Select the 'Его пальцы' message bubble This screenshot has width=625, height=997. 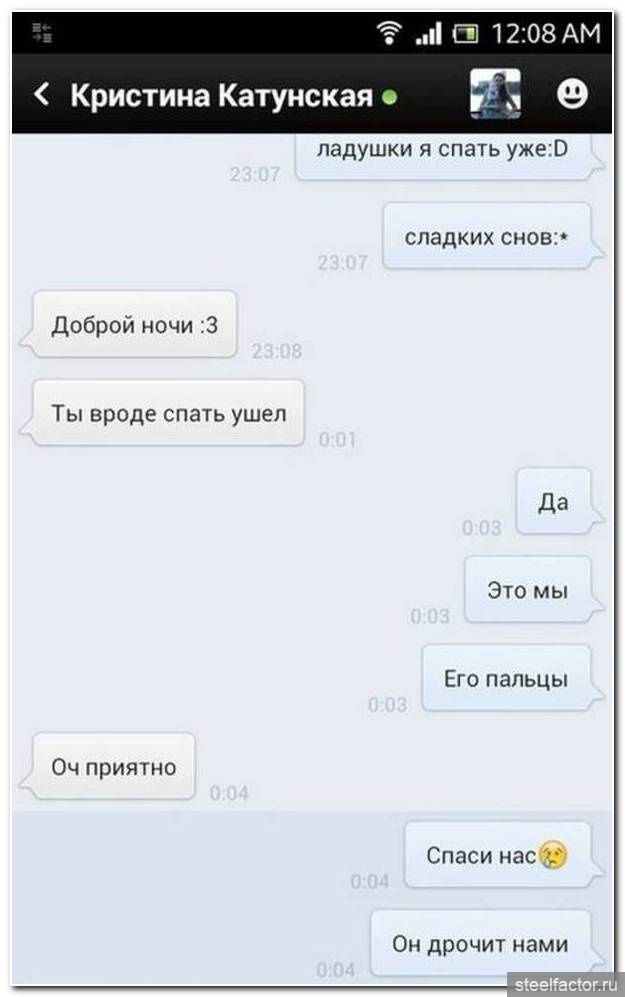506,678
